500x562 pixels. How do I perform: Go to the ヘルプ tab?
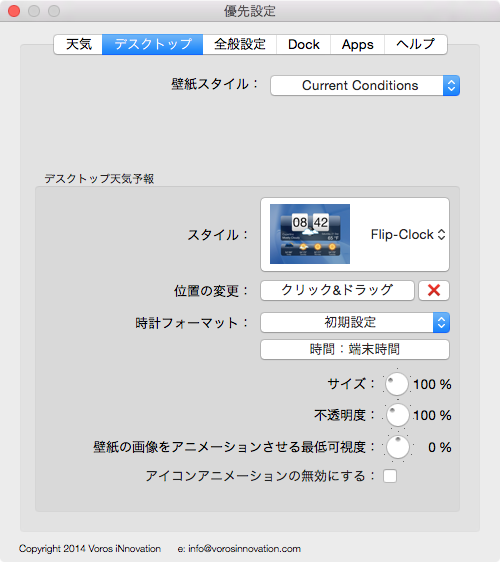[416, 44]
